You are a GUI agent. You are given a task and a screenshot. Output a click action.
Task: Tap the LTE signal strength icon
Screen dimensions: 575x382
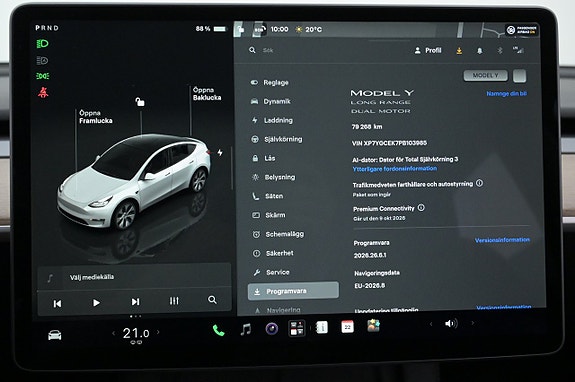pos(518,50)
